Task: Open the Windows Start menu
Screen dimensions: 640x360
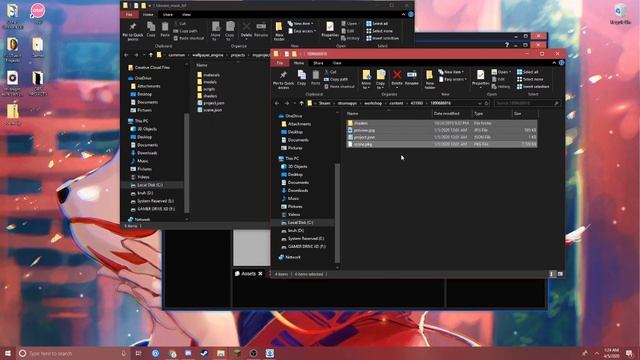Action: (x=7, y=353)
